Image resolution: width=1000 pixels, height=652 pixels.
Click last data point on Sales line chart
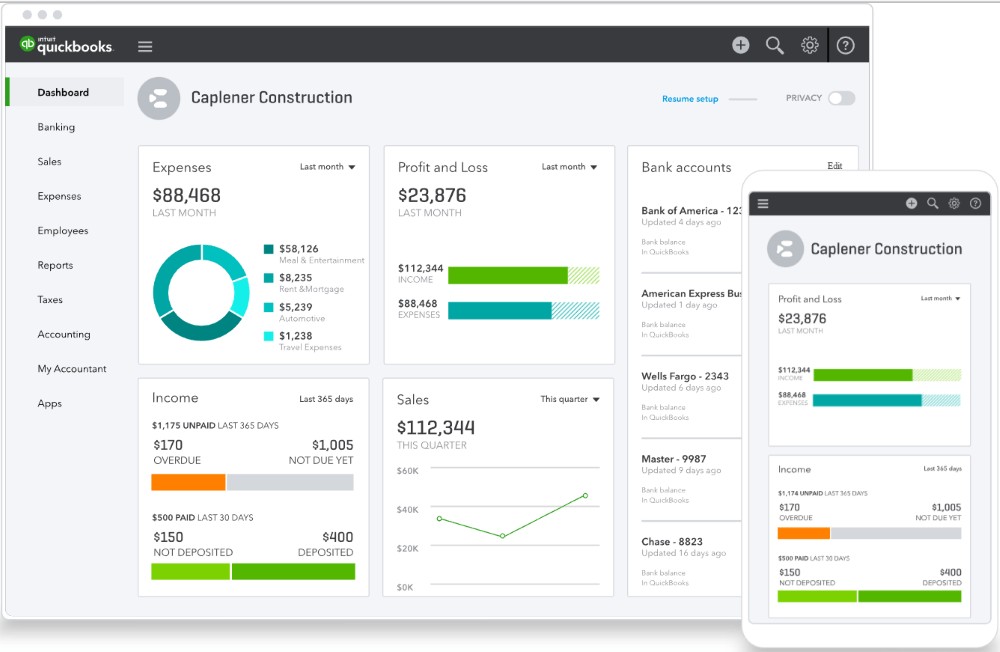coord(585,496)
